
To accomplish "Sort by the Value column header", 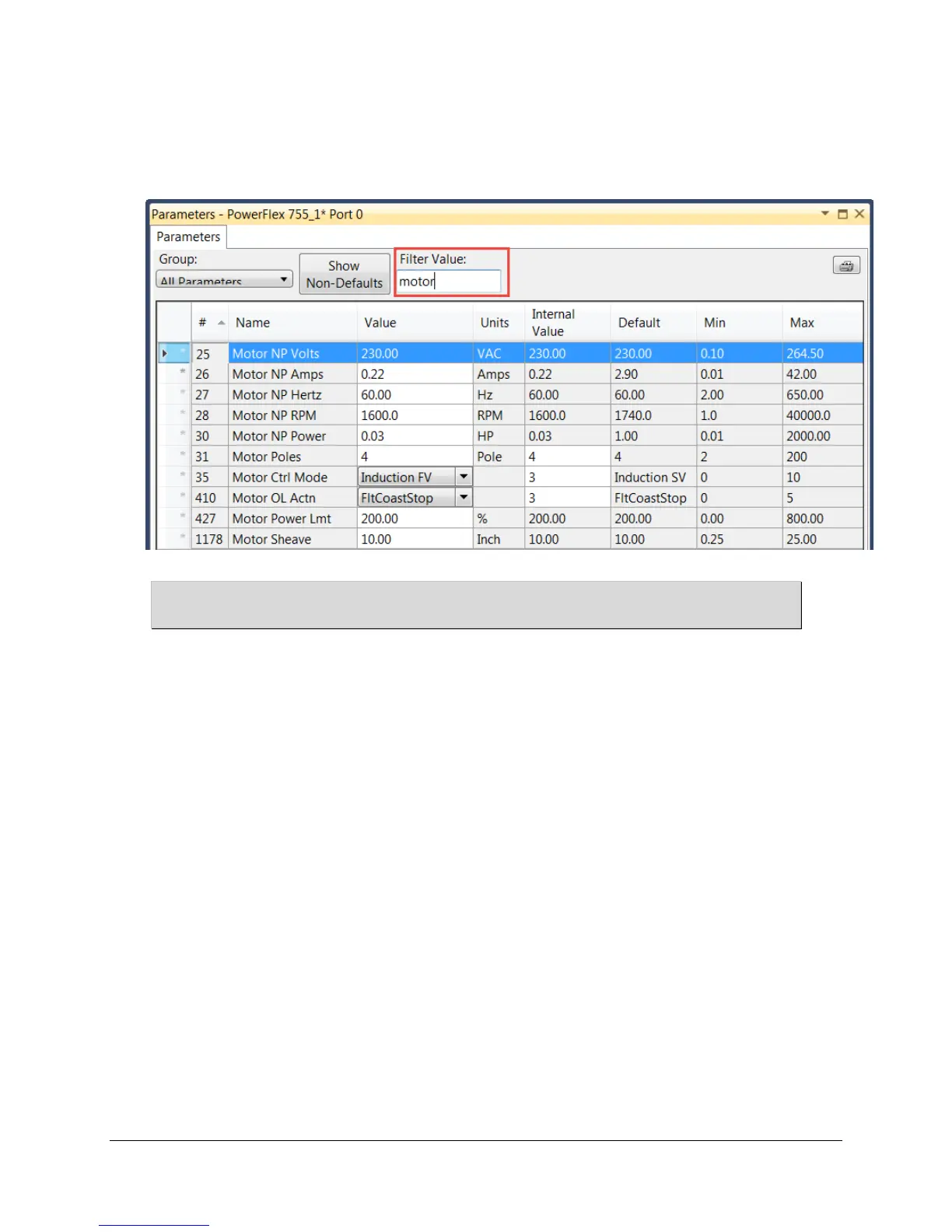I will point(415,322).
